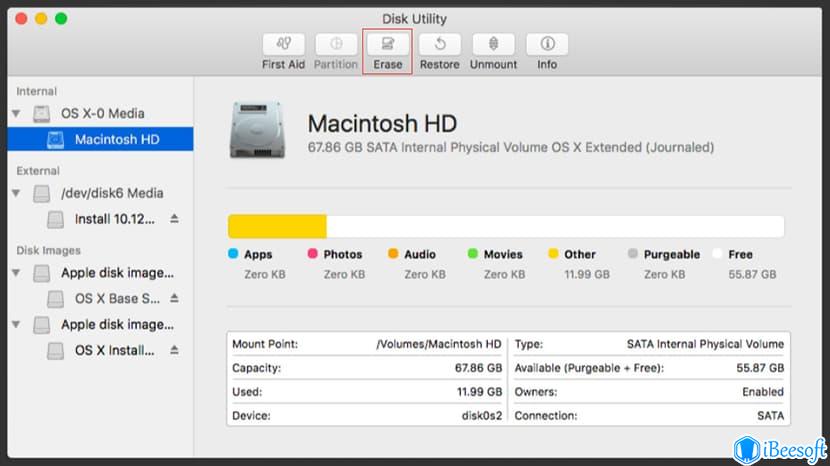Image resolution: width=830 pixels, height=466 pixels.
Task: Select Macintosh HD in the sidebar
Action: point(101,139)
